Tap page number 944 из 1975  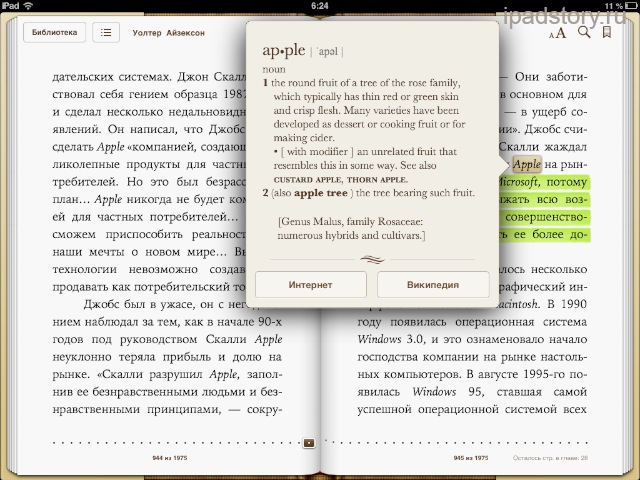click(170, 458)
